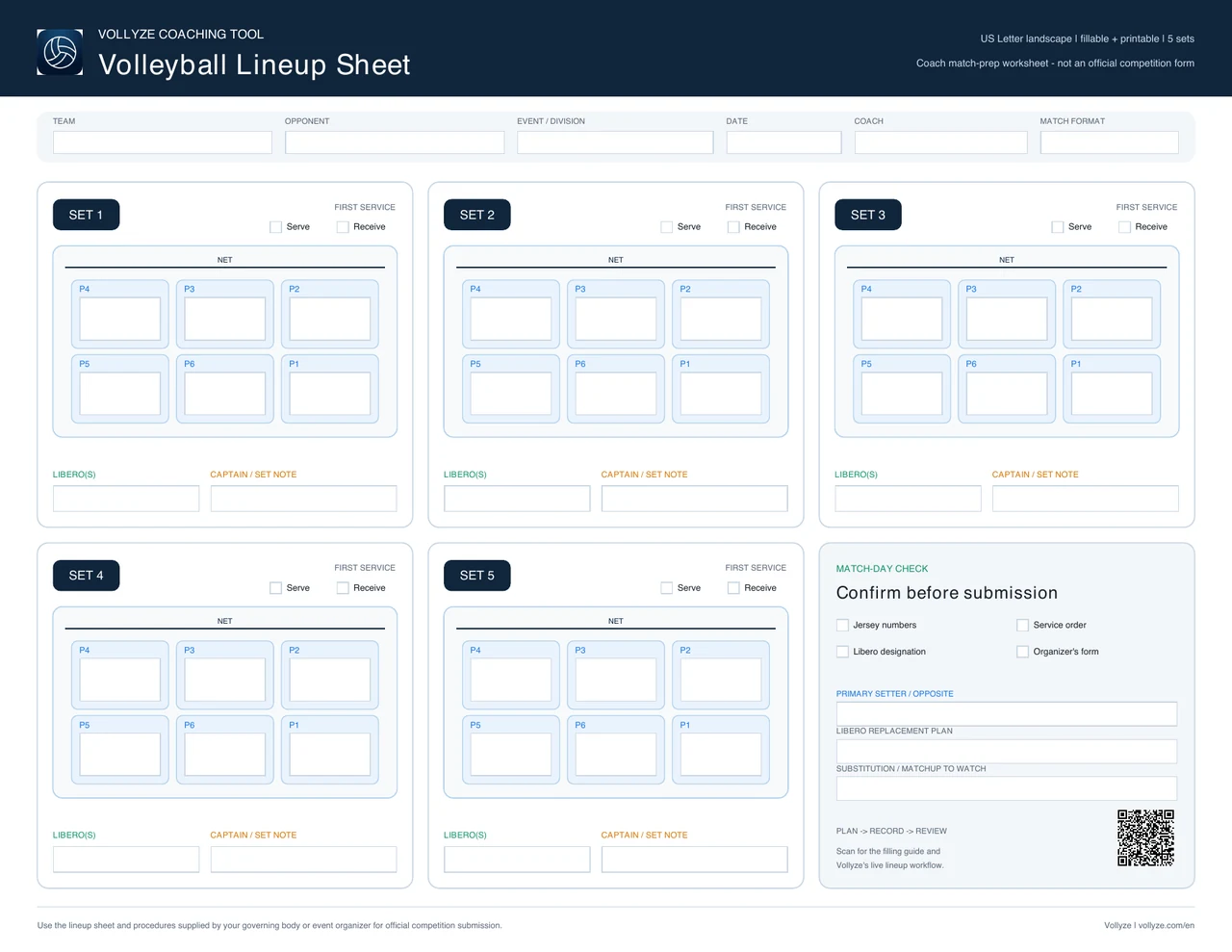
Task: Click the Set 3 P5 position box
Action: pos(902,394)
